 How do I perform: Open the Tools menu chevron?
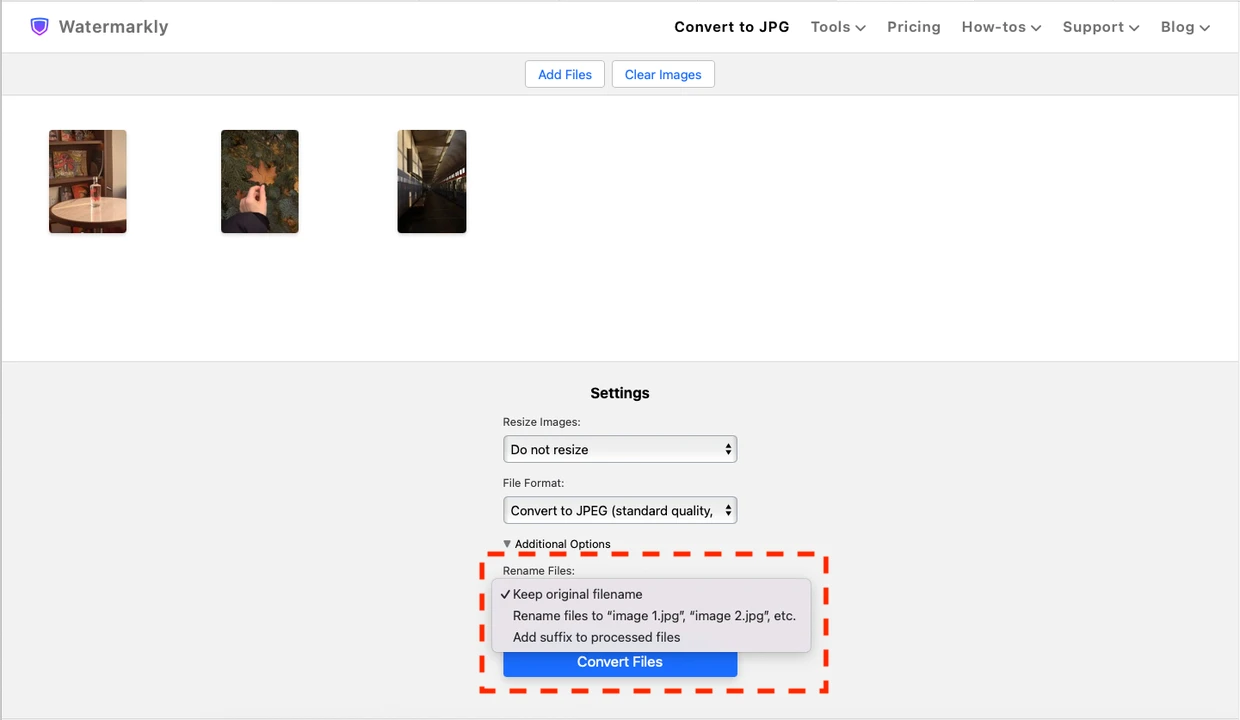coord(860,27)
